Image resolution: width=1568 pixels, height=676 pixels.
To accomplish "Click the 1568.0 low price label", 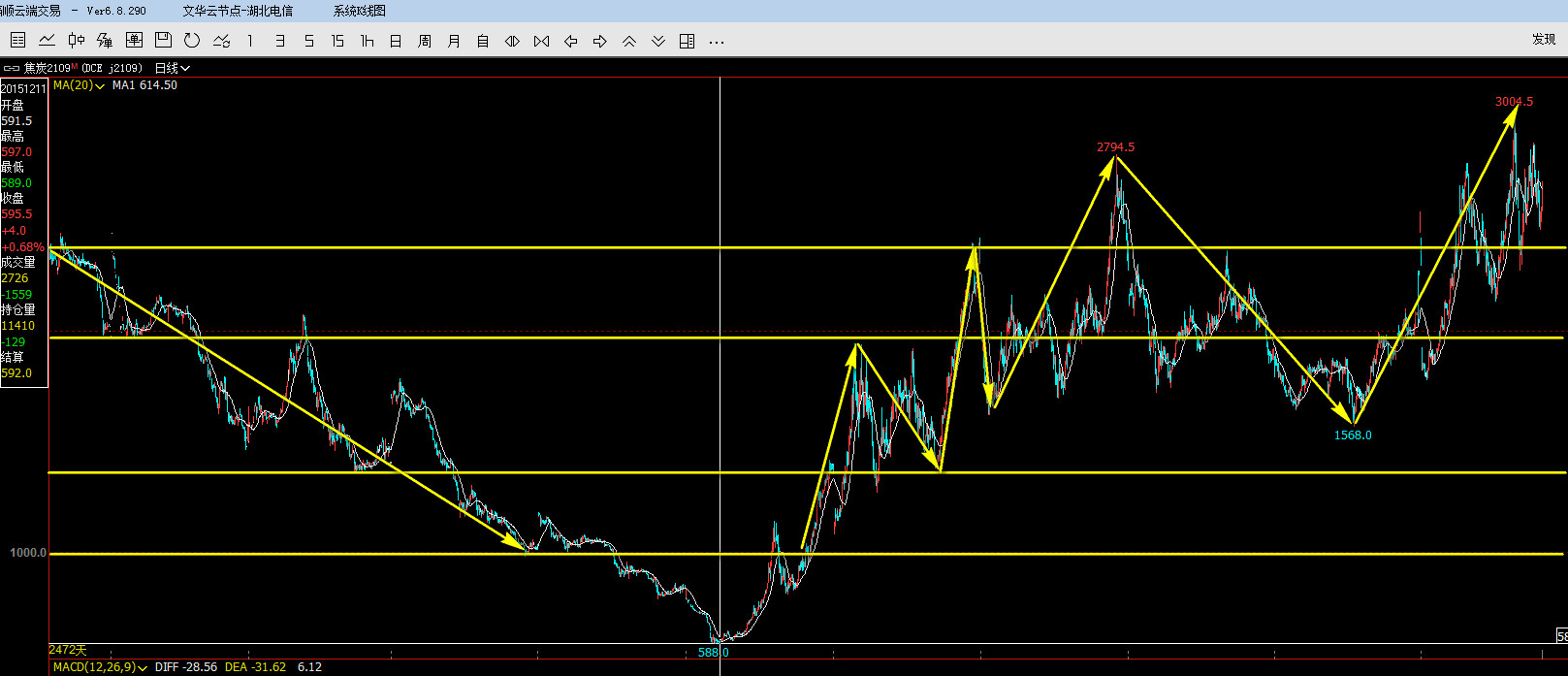I will click(1353, 435).
